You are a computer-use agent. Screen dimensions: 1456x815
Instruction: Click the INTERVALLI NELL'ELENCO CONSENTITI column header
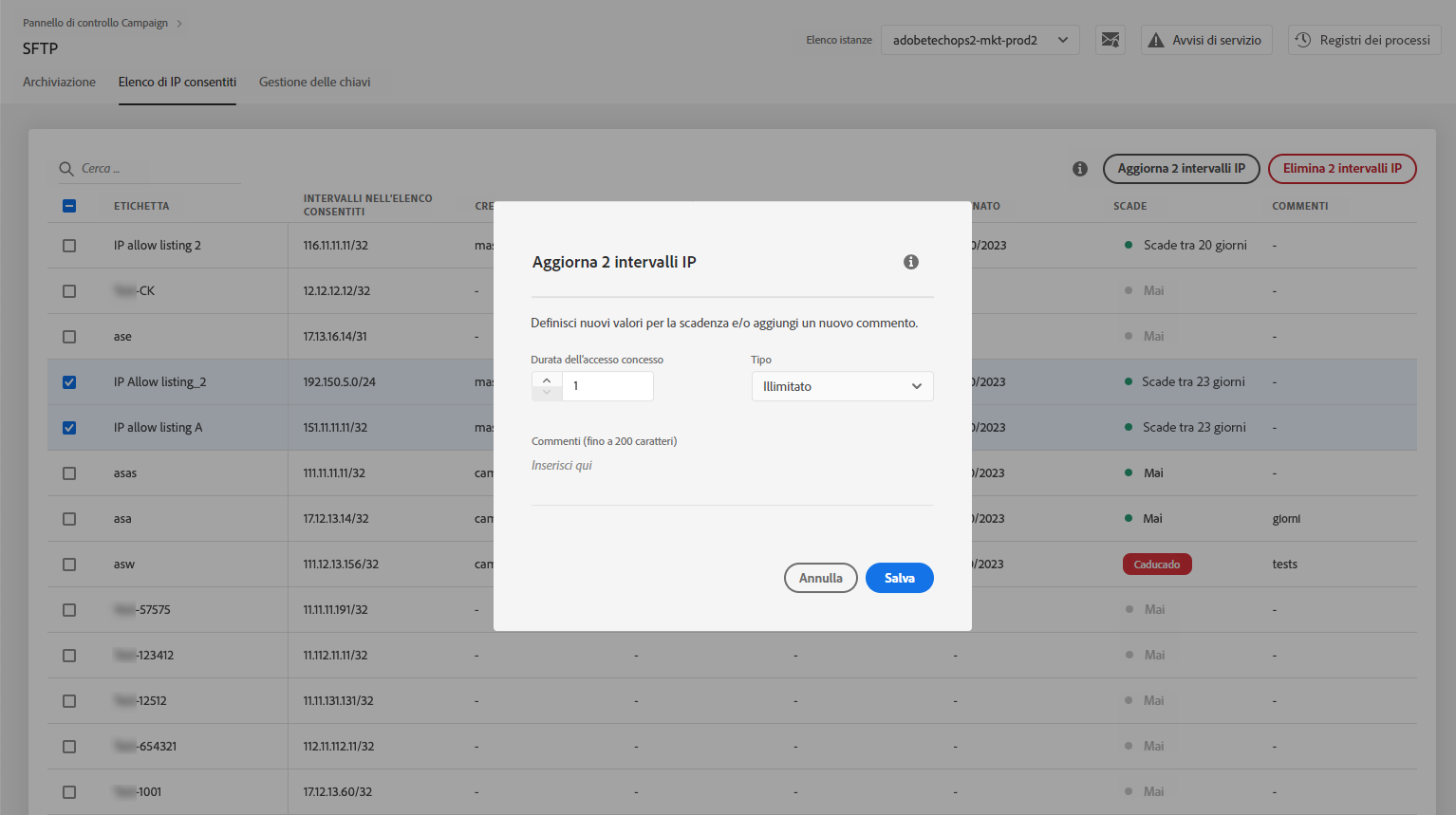coord(368,205)
